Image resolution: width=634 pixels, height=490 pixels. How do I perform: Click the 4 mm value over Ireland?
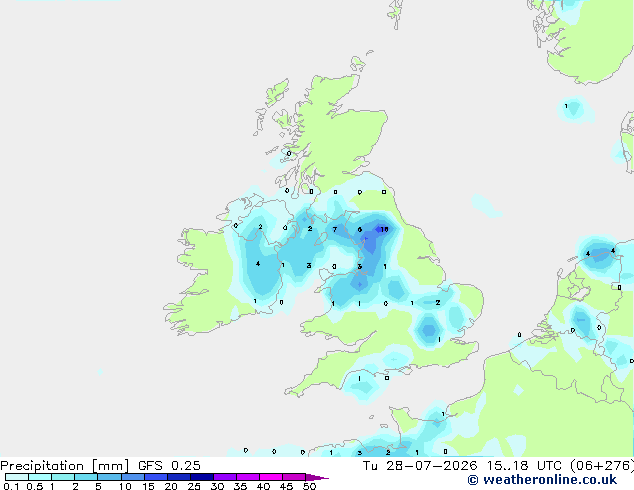click(258, 264)
